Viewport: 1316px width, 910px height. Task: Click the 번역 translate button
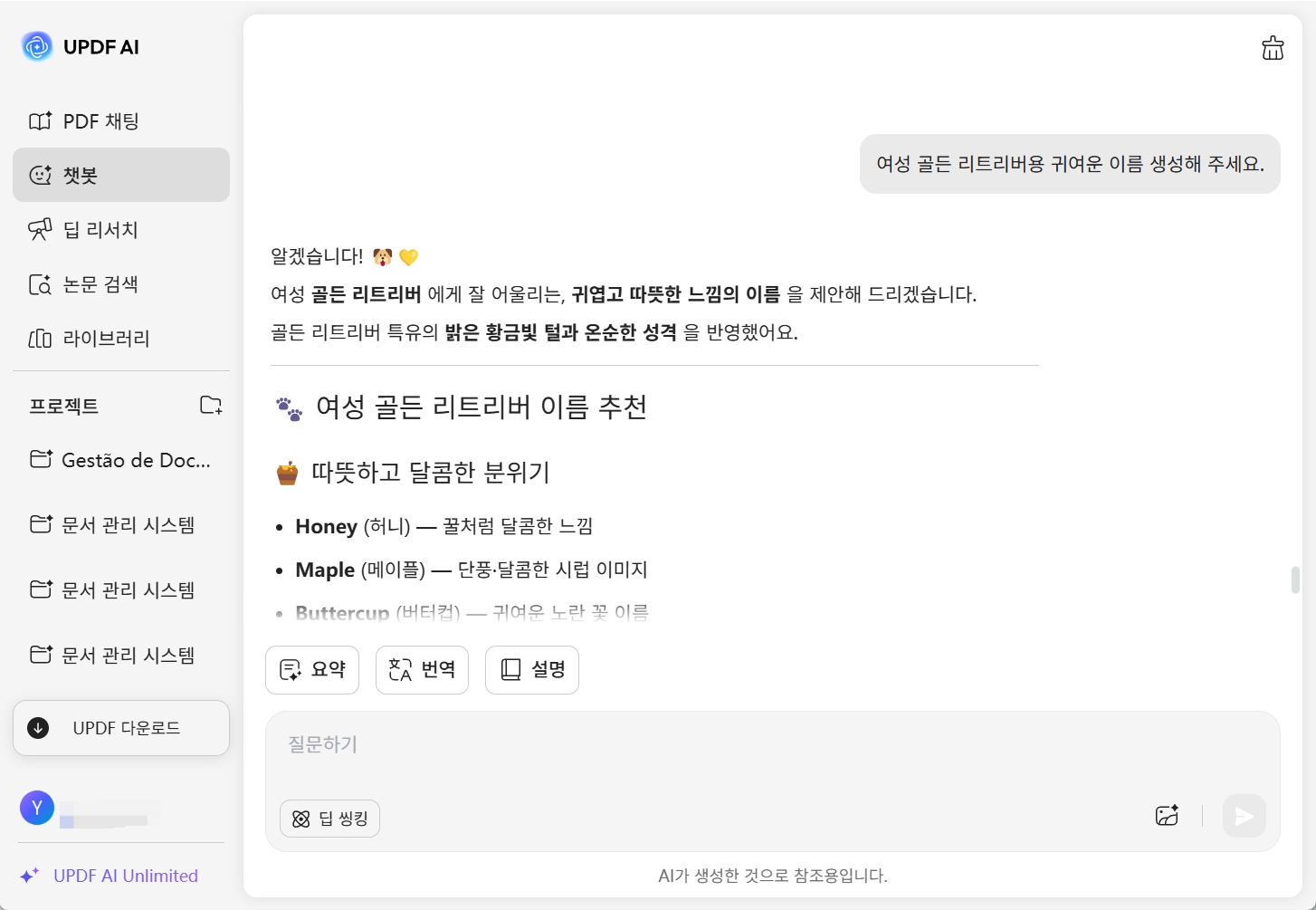[x=422, y=669]
